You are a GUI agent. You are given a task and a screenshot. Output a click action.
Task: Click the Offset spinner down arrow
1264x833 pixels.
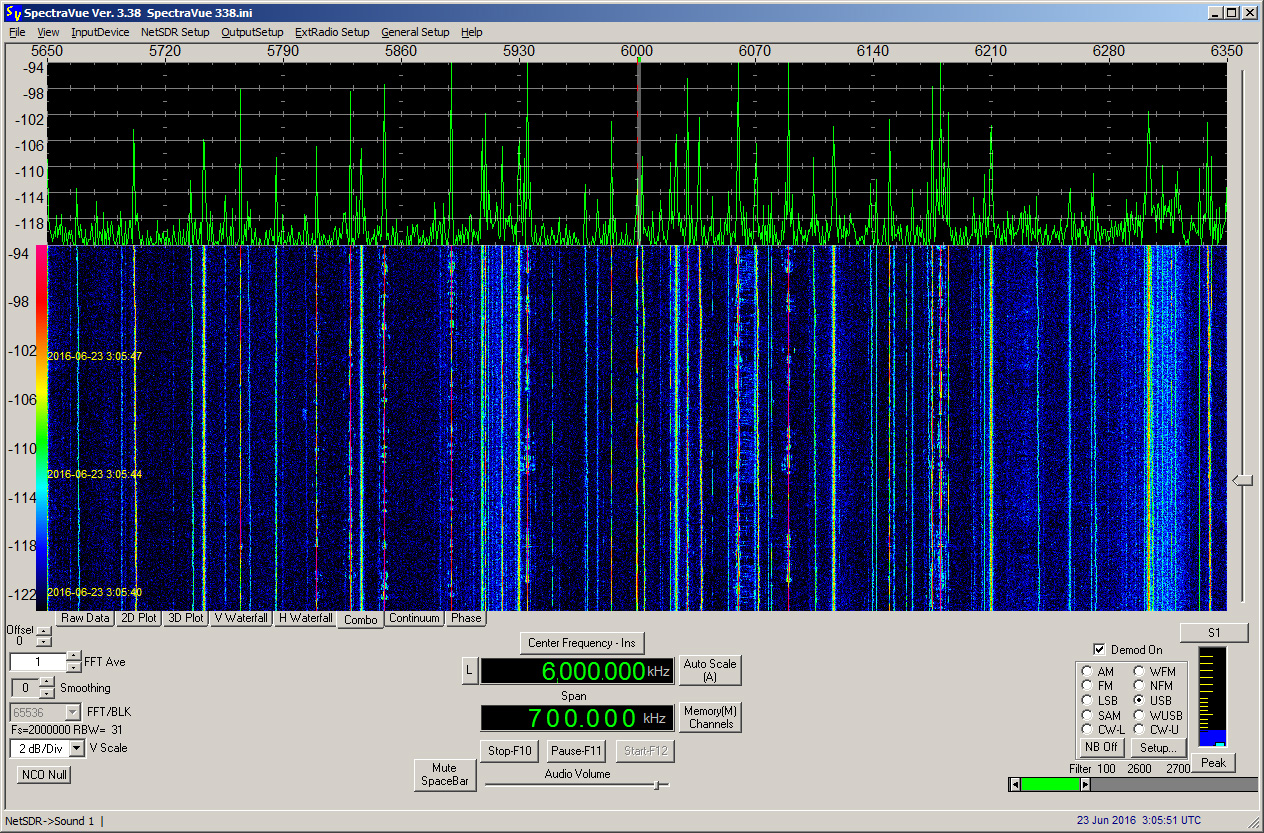(x=43, y=642)
